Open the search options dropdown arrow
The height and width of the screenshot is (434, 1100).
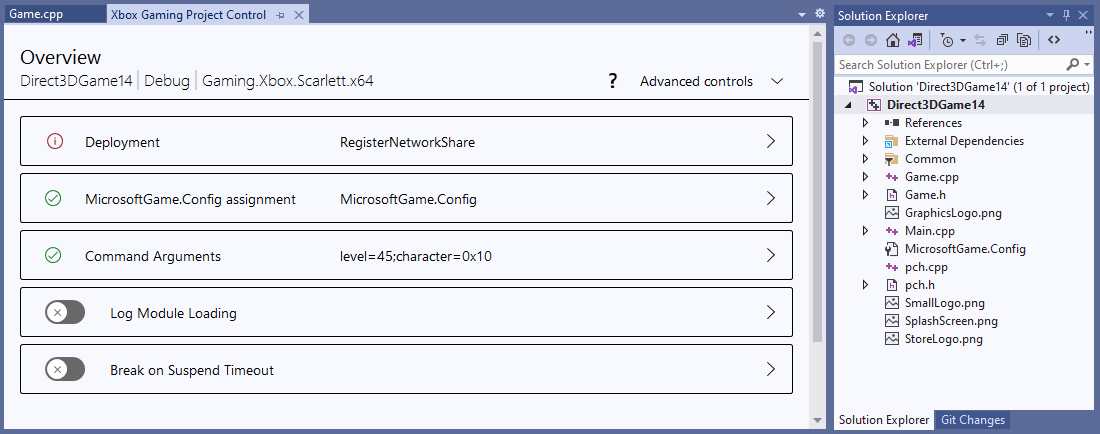pos(1087,65)
